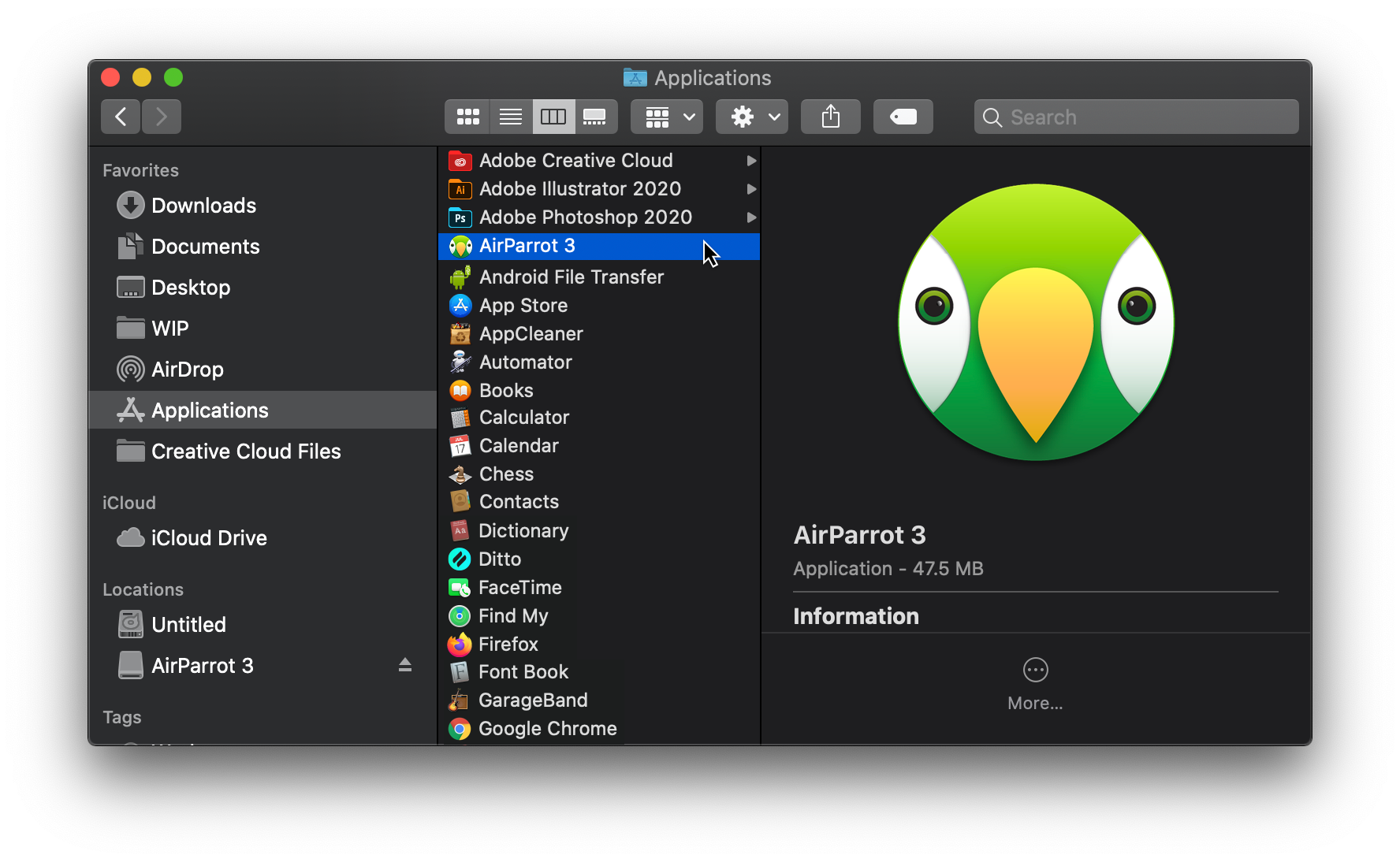
Task: Open the Tags editor in the toolbar
Action: [902, 116]
